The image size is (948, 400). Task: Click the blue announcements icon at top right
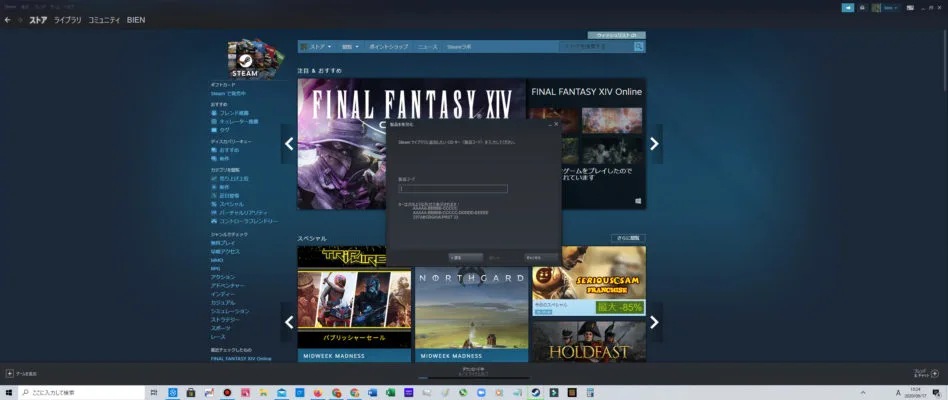coord(848,8)
